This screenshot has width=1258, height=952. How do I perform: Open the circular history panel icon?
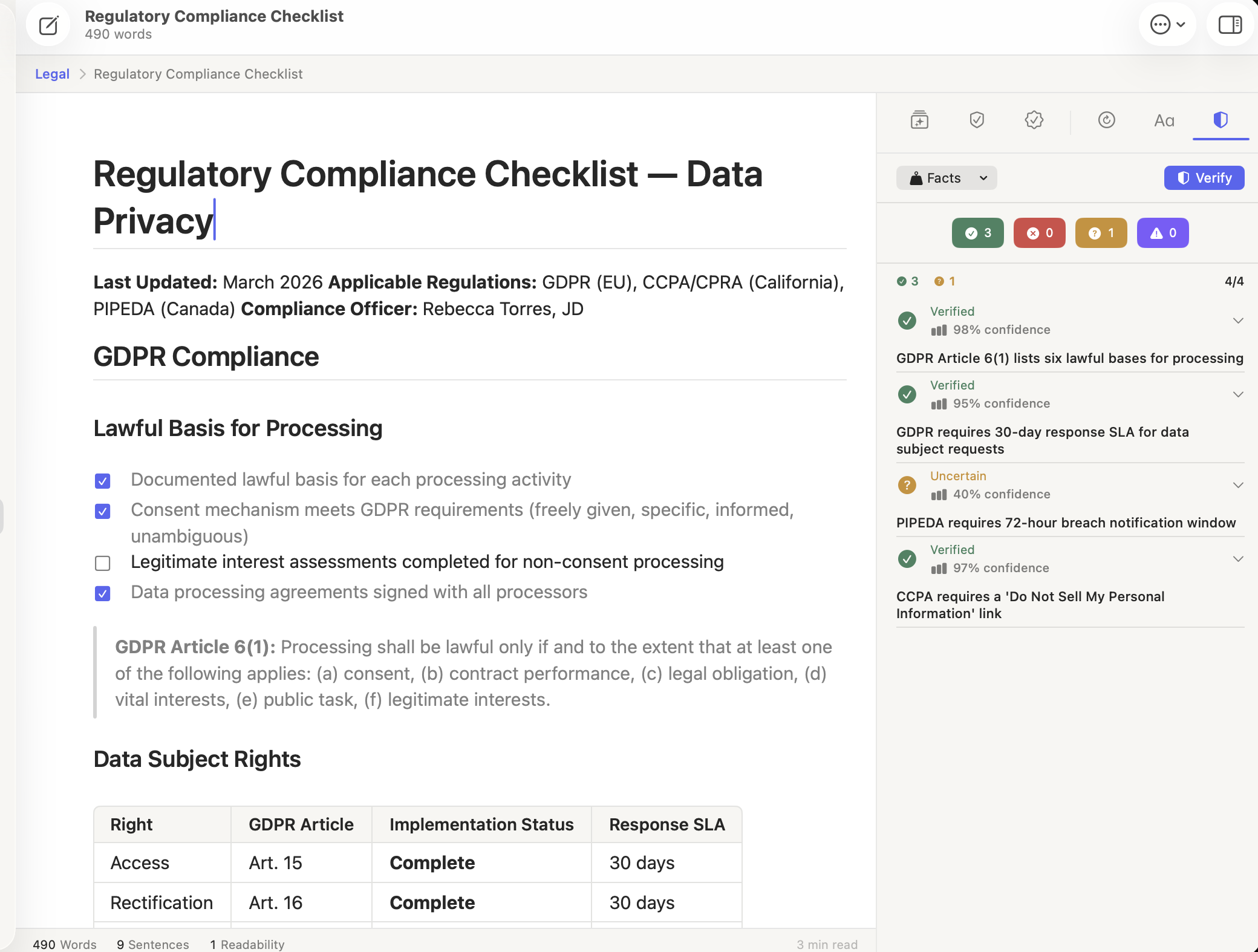(x=1106, y=120)
